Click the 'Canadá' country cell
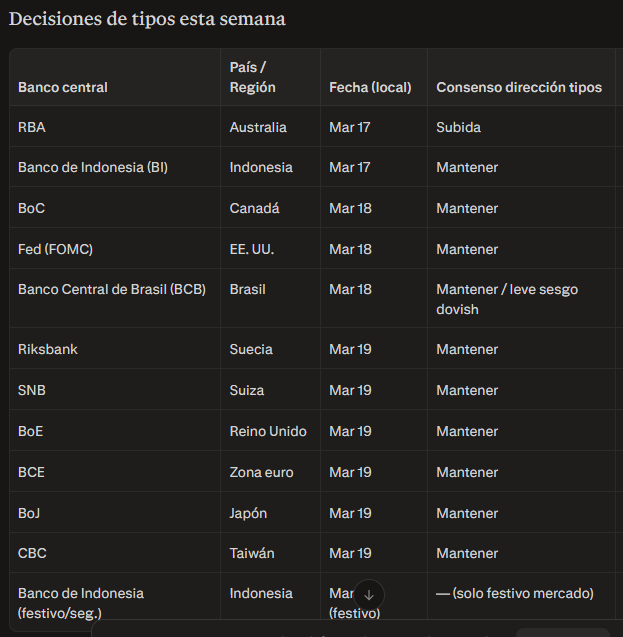This screenshot has width=623, height=637. pos(254,208)
